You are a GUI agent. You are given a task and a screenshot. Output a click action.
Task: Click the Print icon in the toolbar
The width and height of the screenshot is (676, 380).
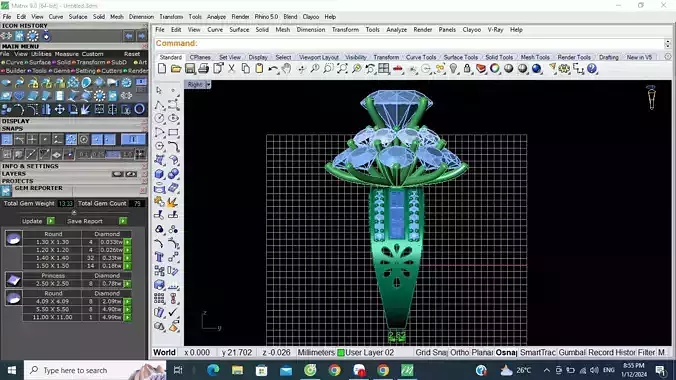coord(203,69)
